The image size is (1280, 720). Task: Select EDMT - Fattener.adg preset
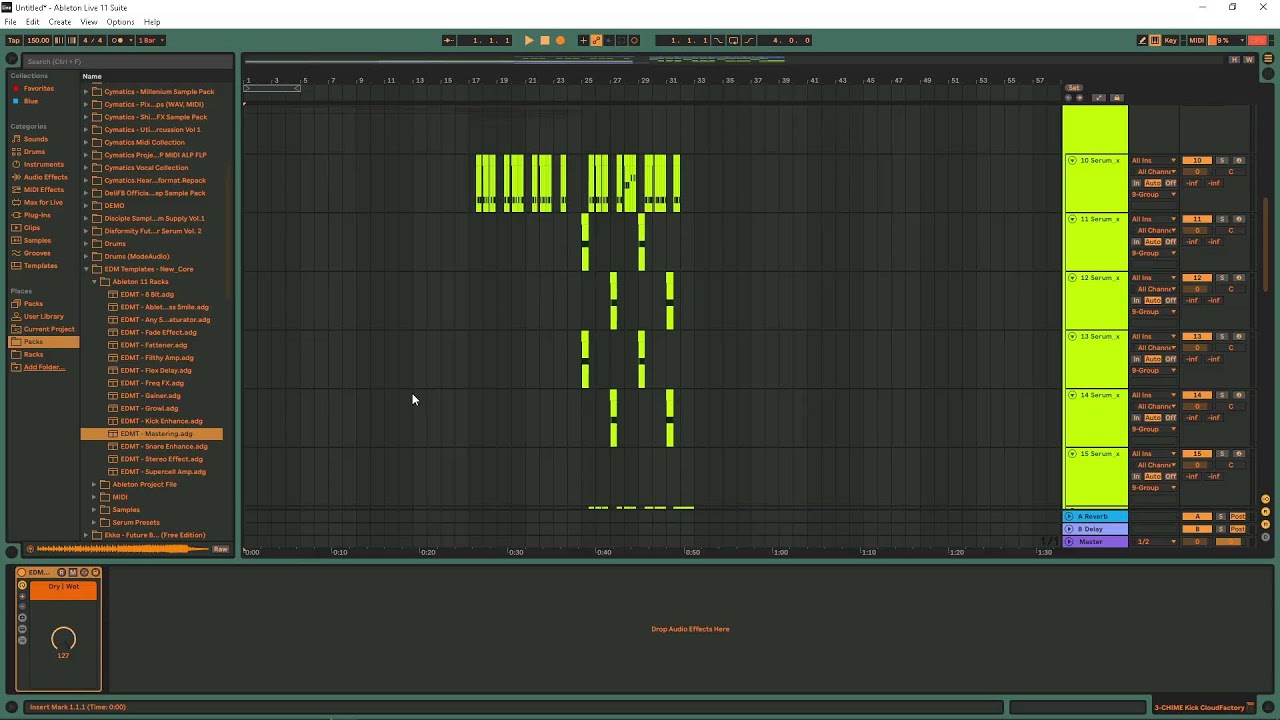[153, 345]
